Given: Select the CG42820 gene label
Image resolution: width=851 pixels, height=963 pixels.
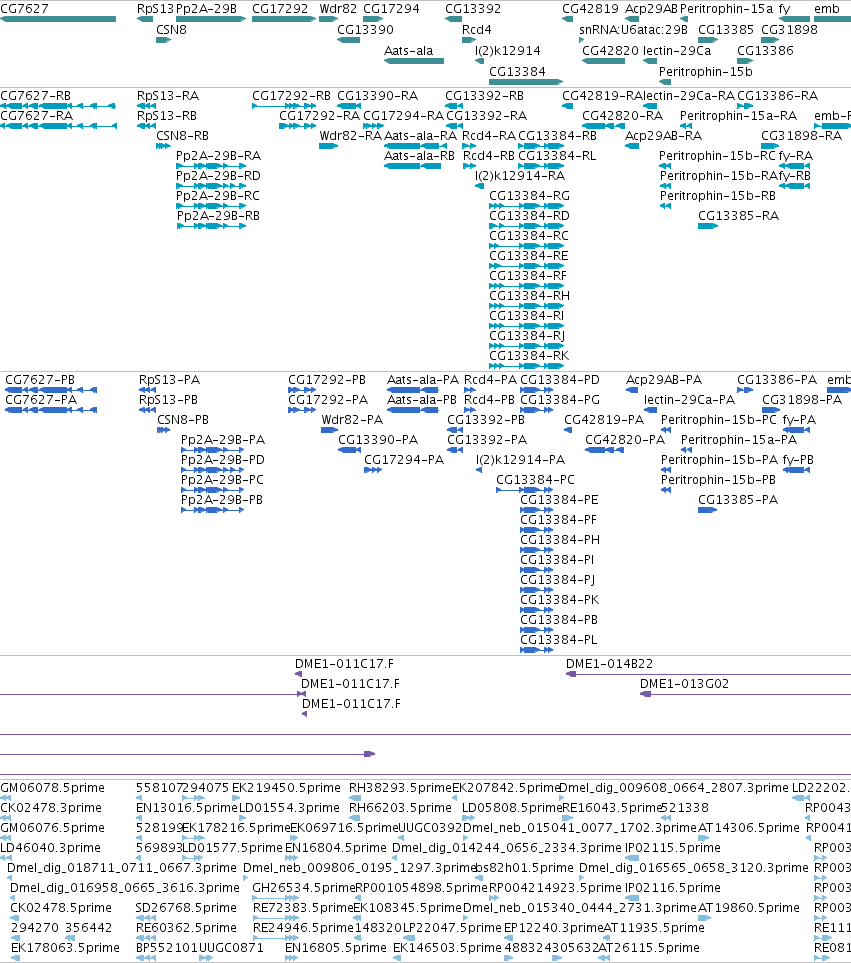Looking at the screenshot, I should [610, 51].
